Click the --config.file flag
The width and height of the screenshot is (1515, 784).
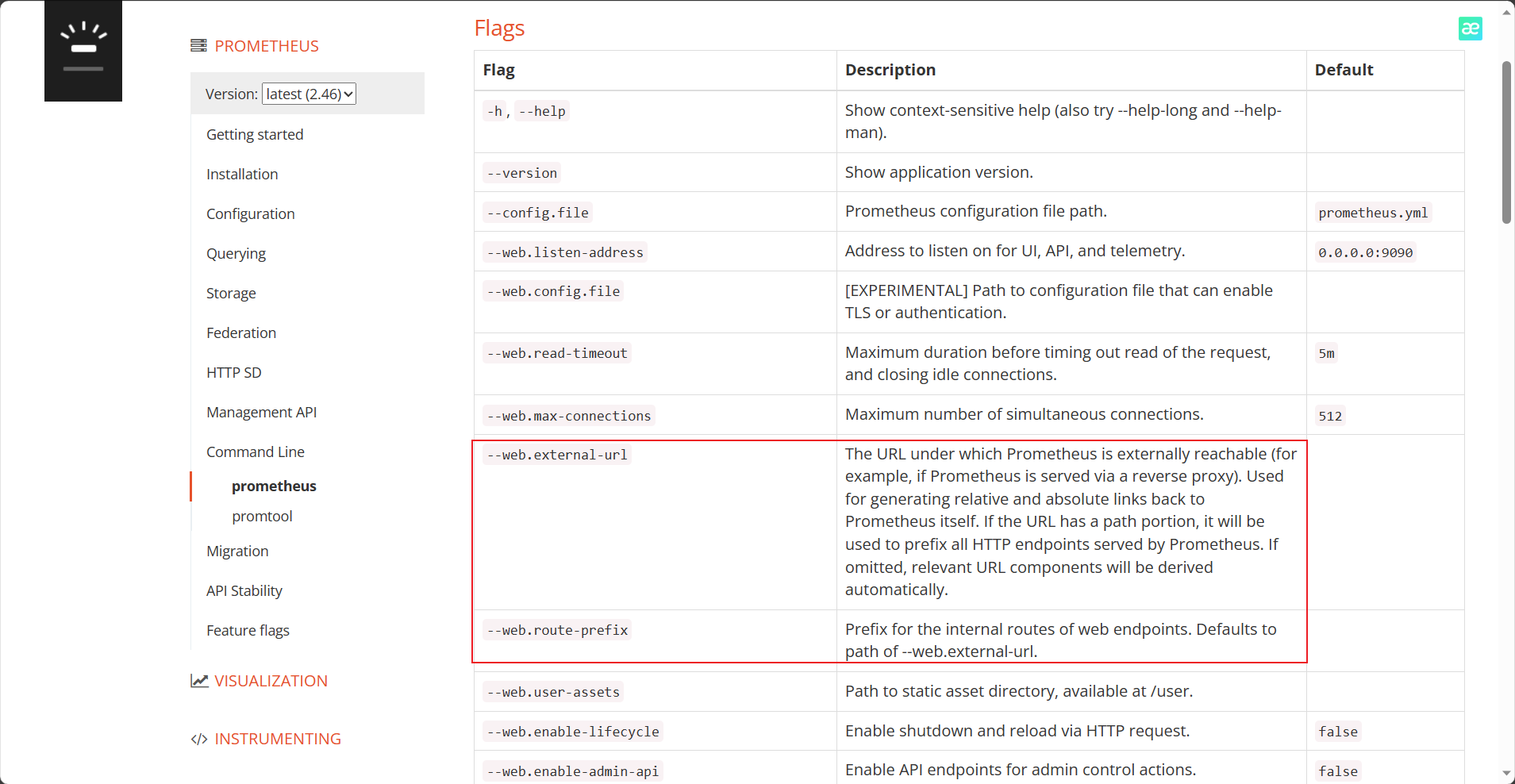(x=537, y=213)
